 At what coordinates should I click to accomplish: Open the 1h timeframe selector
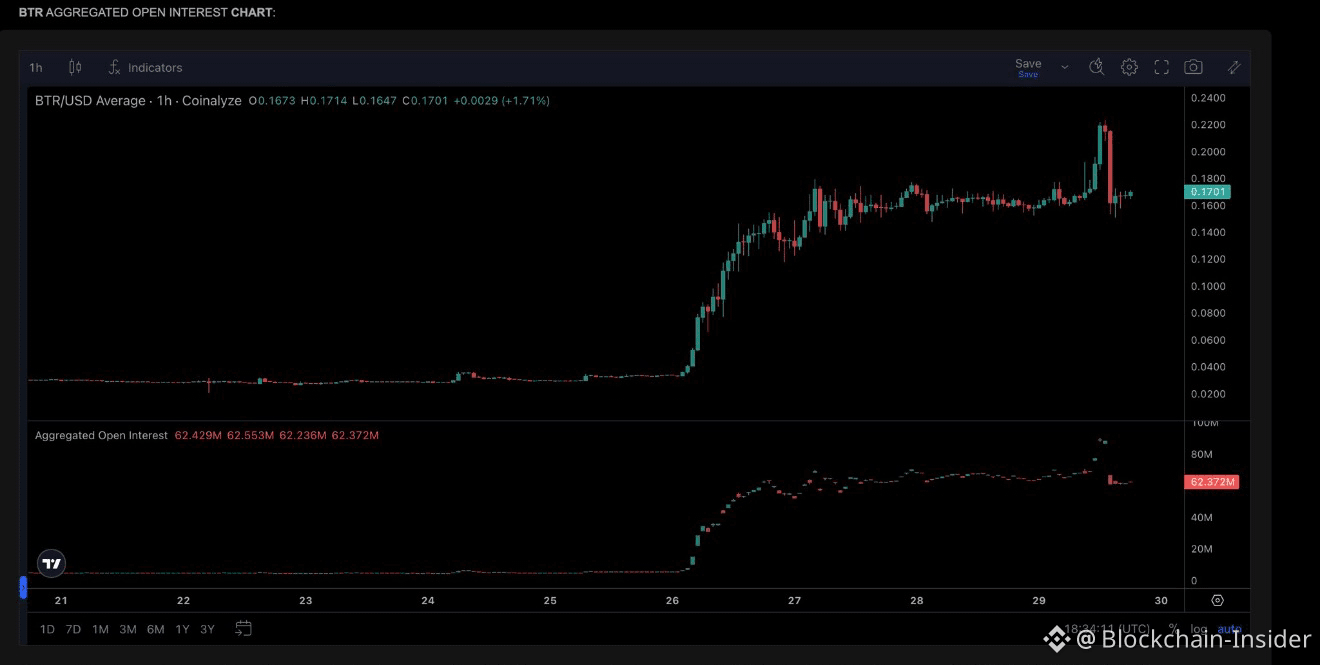tap(36, 68)
